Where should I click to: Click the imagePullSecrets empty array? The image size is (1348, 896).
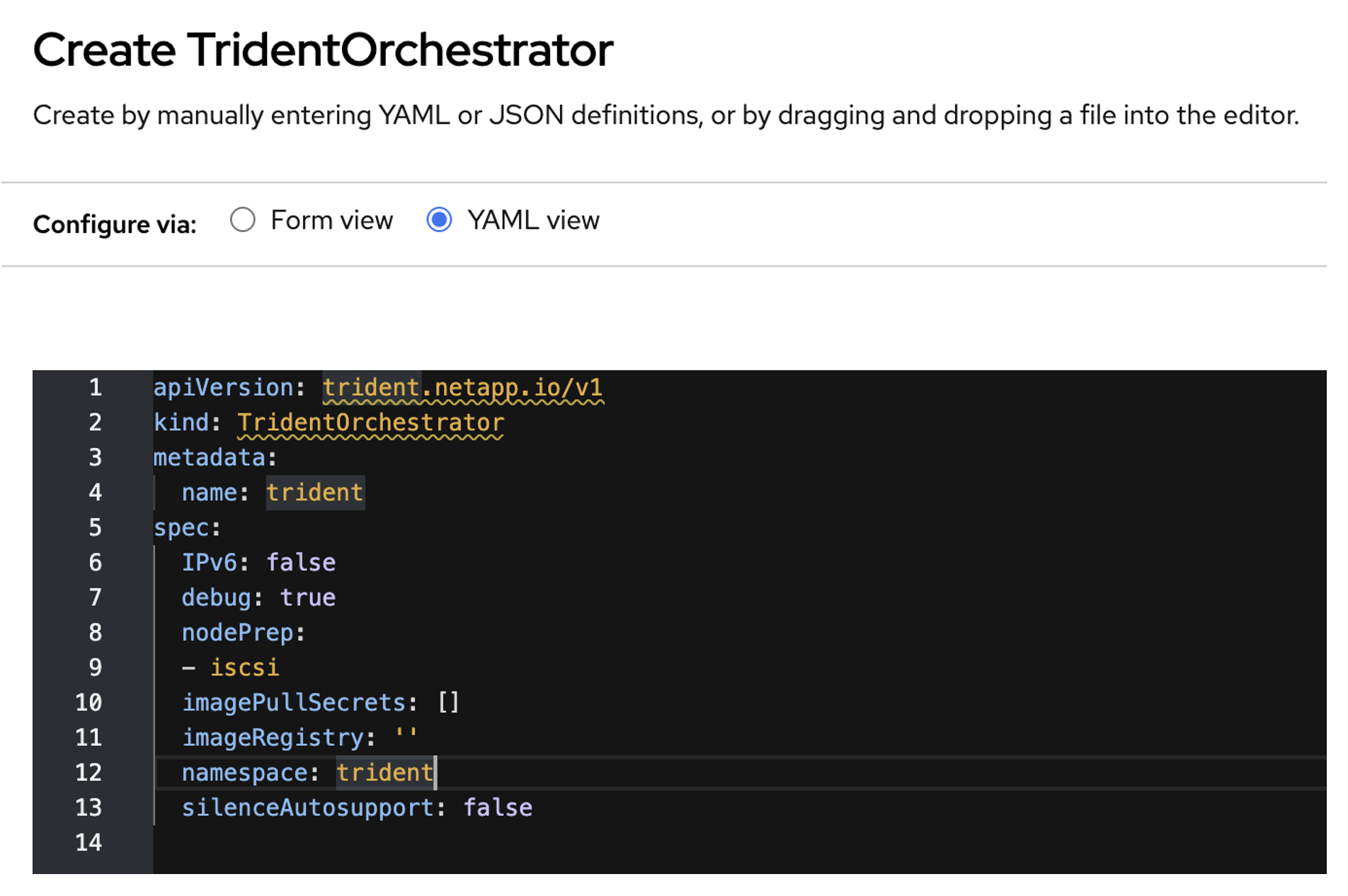(x=450, y=702)
